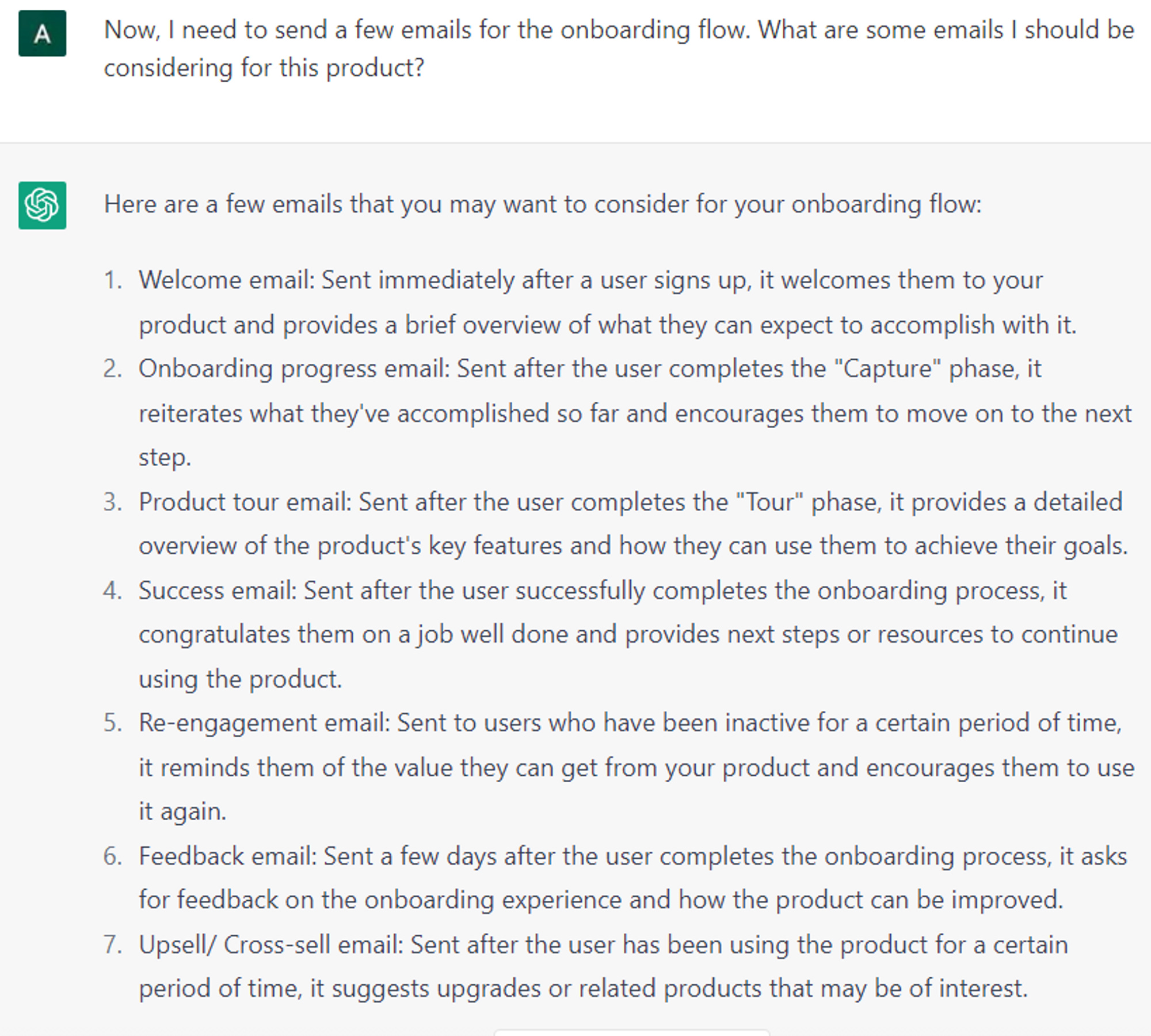Click the list number 7 marker
Viewport: 1151px width, 1036px height.
113,945
